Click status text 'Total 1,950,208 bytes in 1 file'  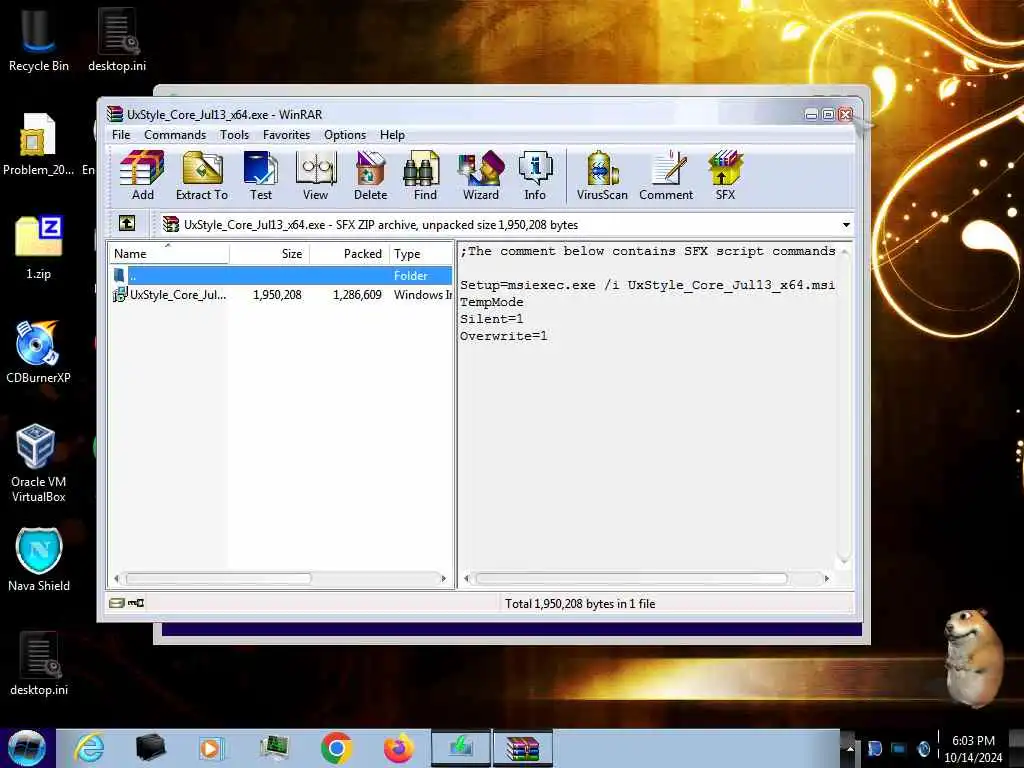coord(580,603)
